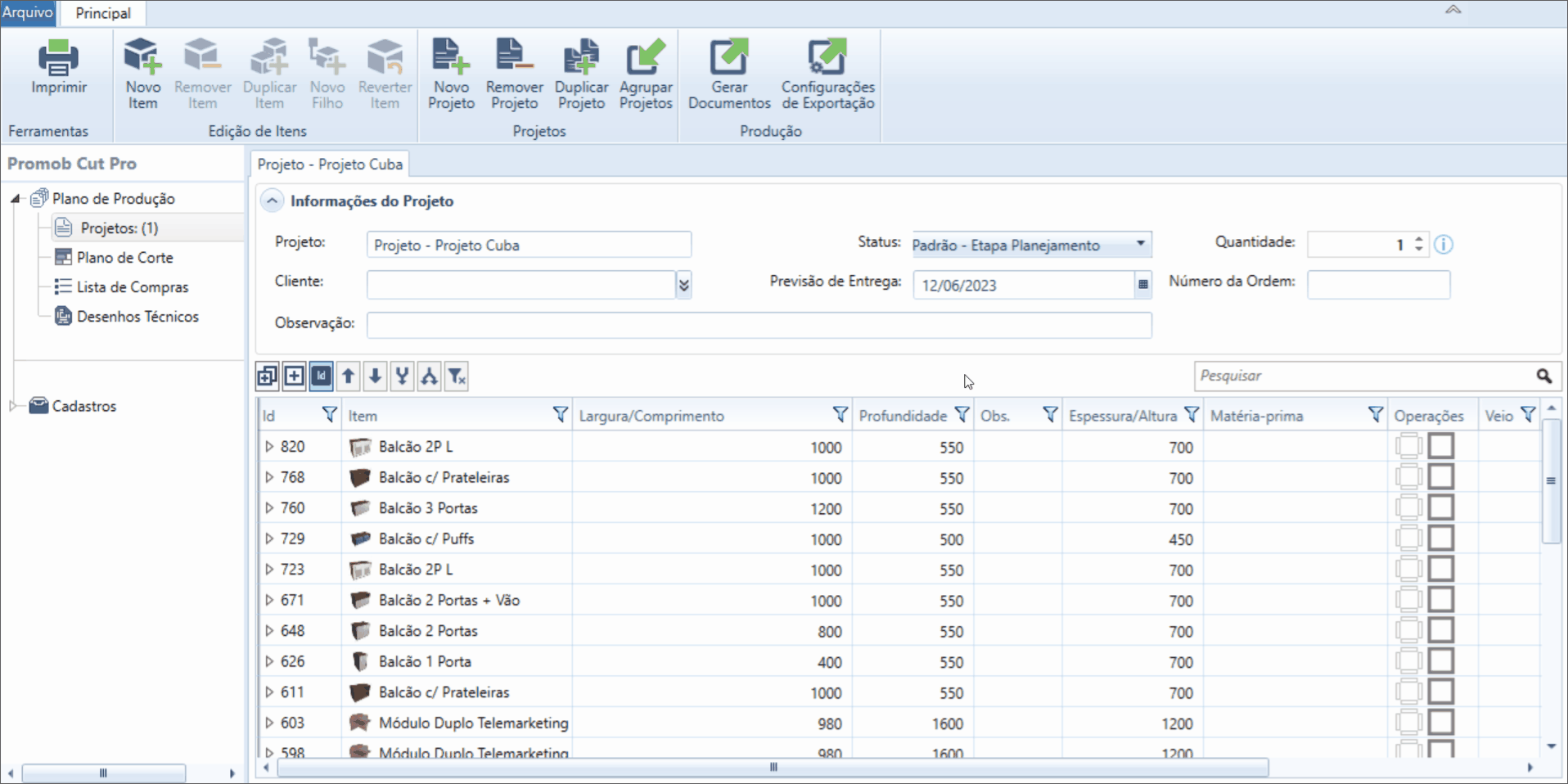
Task: Filter the Matéria-prima column
Action: [x=1376, y=415]
